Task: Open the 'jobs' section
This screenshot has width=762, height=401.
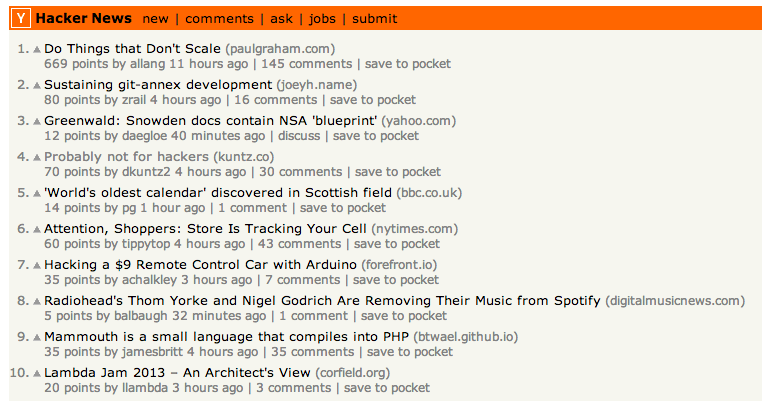Action: [322, 19]
